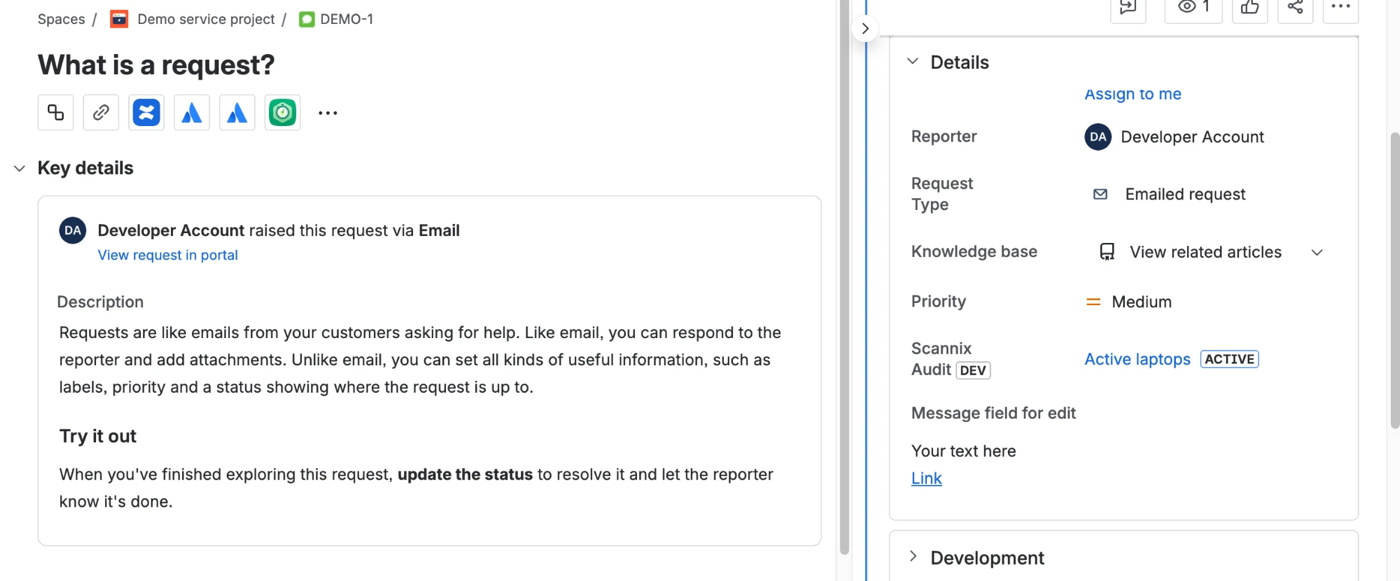Click the main content vertical scrollbar
Image resolution: width=1400 pixels, height=581 pixels.
click(x=844, y=277)
